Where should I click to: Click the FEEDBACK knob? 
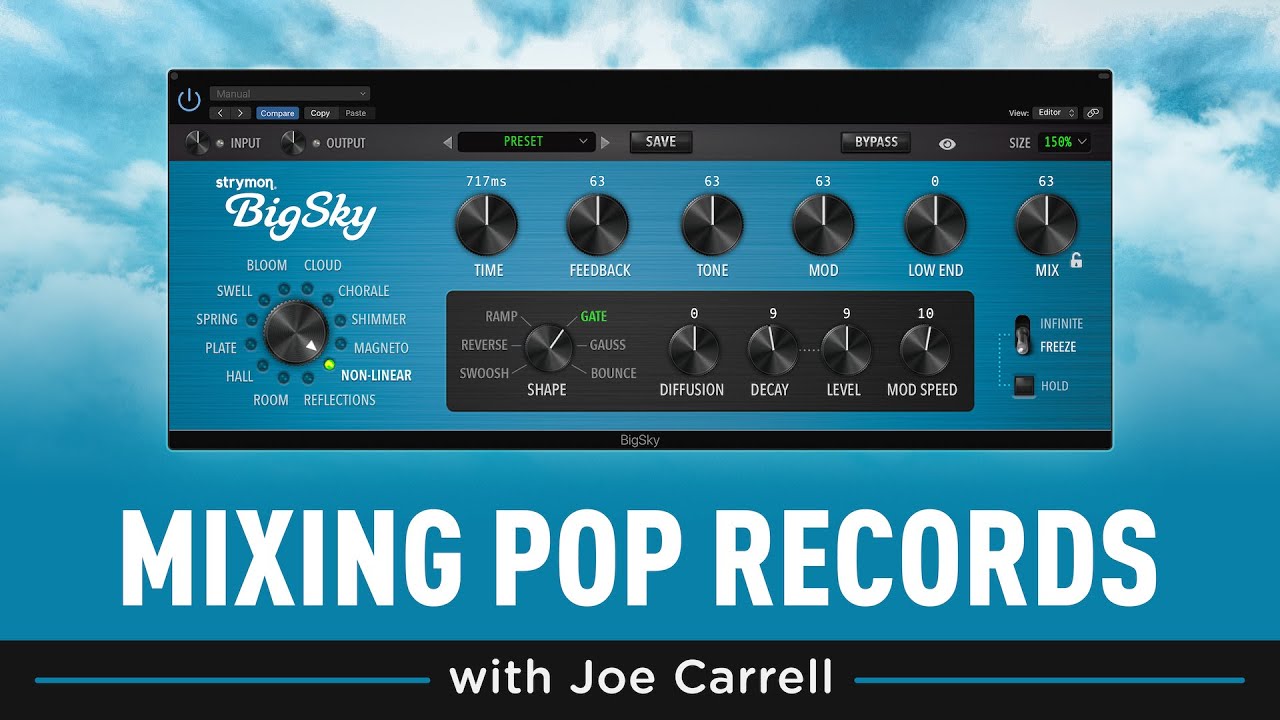click(598, 225)
